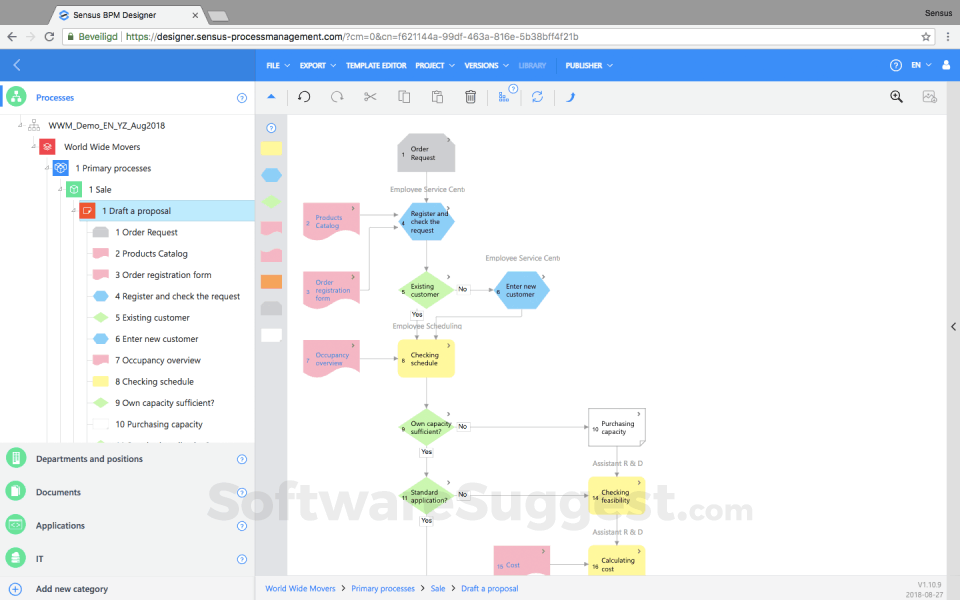Collapse the World Wide Movers node
Image resolution: width=960 pixels, height=600 pixels.
pyautogui.click(x=34, y=146)
